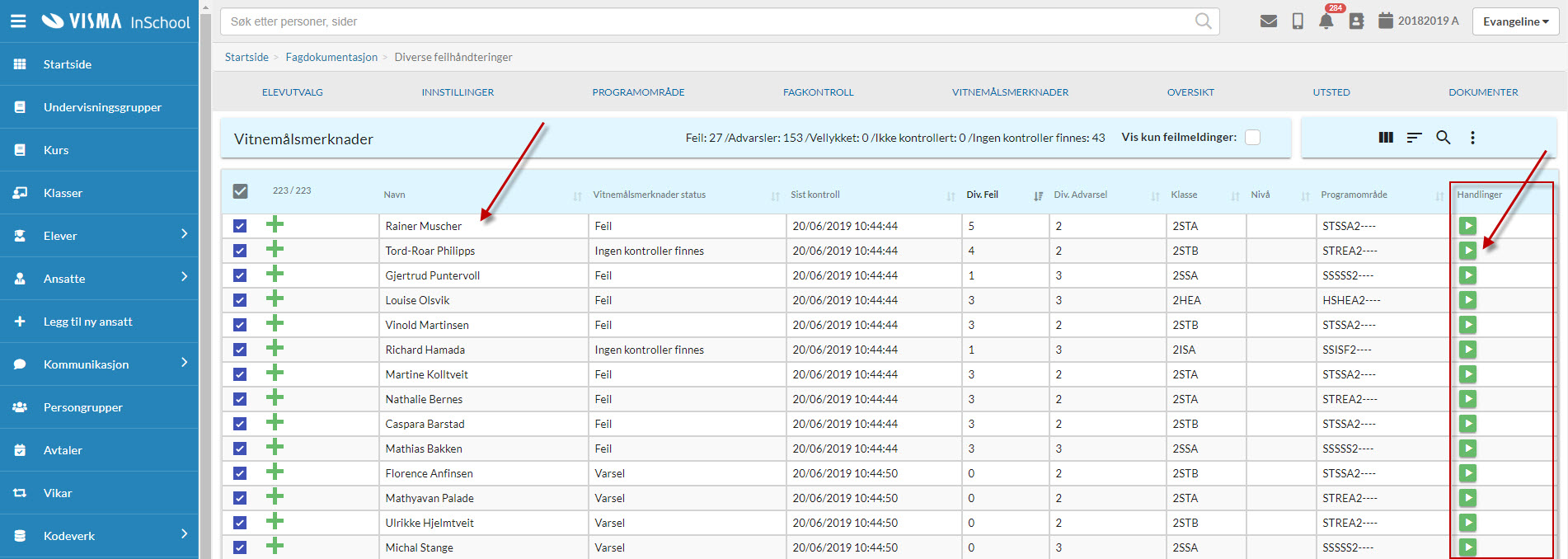
Task: Uncheck Rainer Muscher row checkbox
Action: (240, 226)
